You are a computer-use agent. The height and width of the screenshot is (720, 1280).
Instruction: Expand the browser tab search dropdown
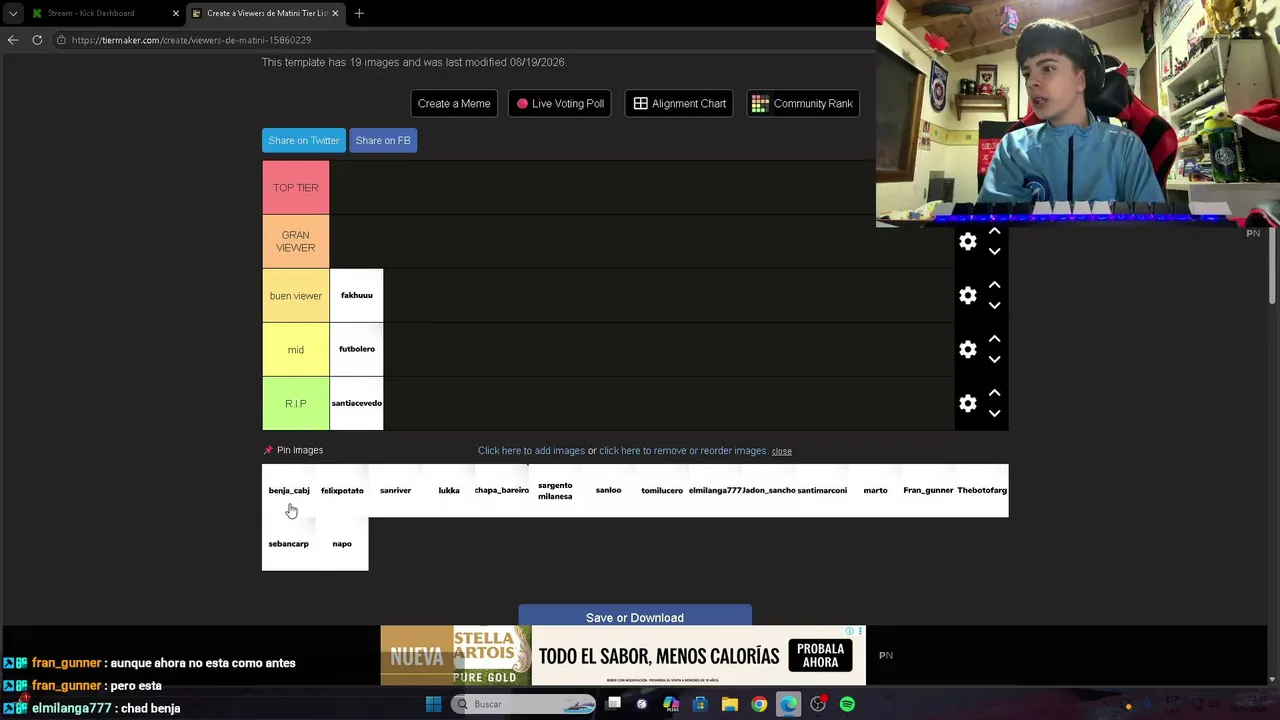(13, 13)
